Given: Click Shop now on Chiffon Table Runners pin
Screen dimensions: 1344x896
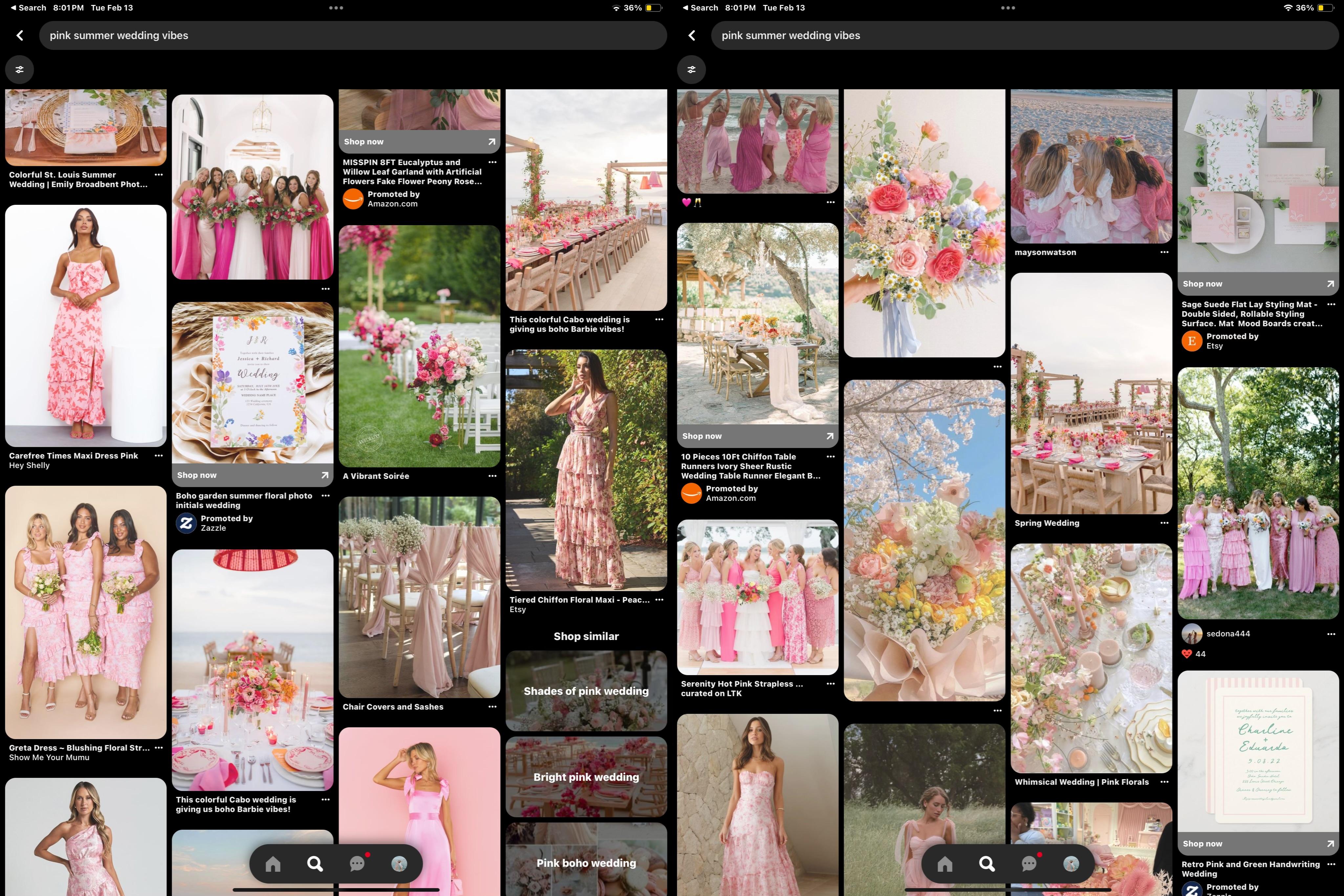Looking at the screenshot, I should click(758, 436).
